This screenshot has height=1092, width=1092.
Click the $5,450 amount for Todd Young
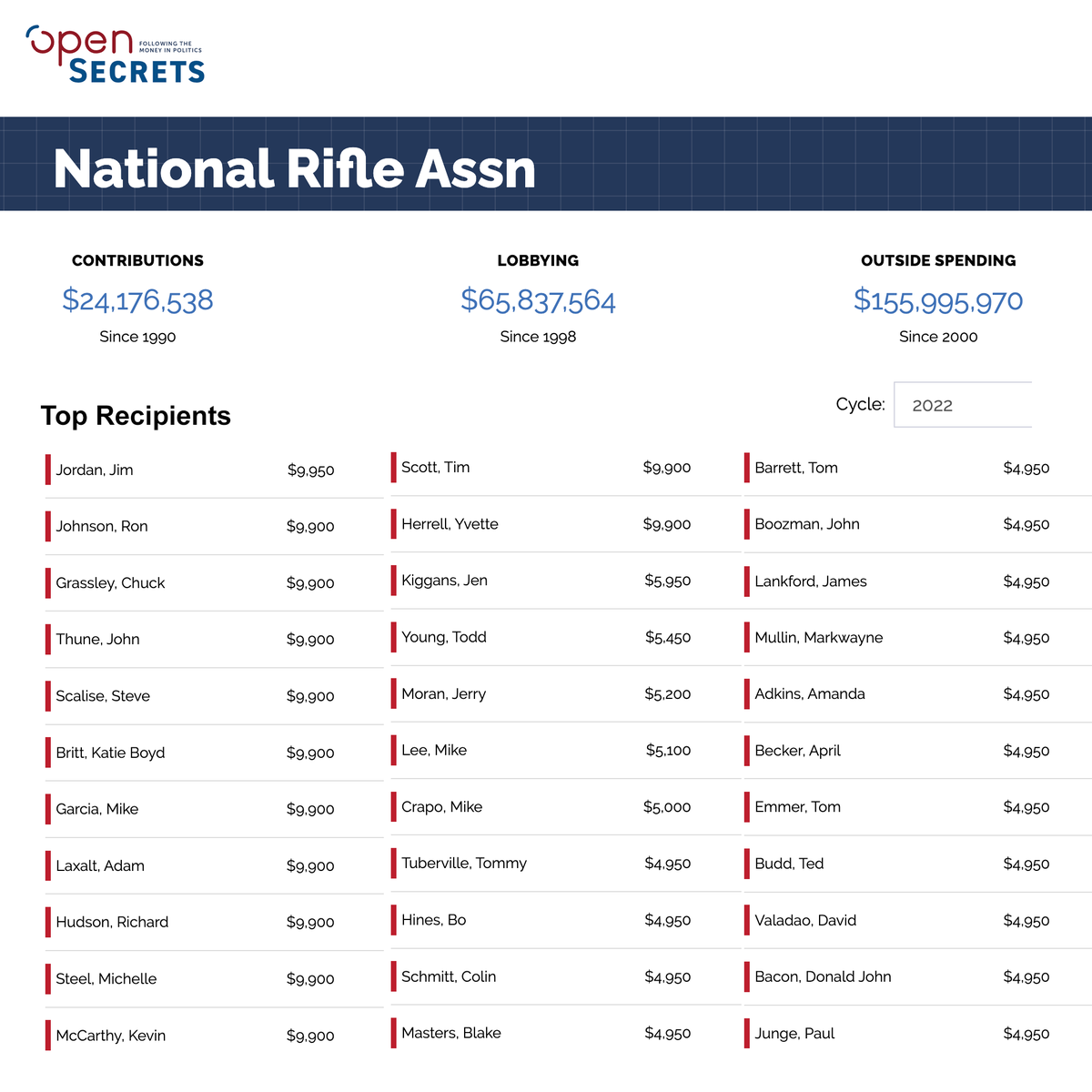point(668,638)
